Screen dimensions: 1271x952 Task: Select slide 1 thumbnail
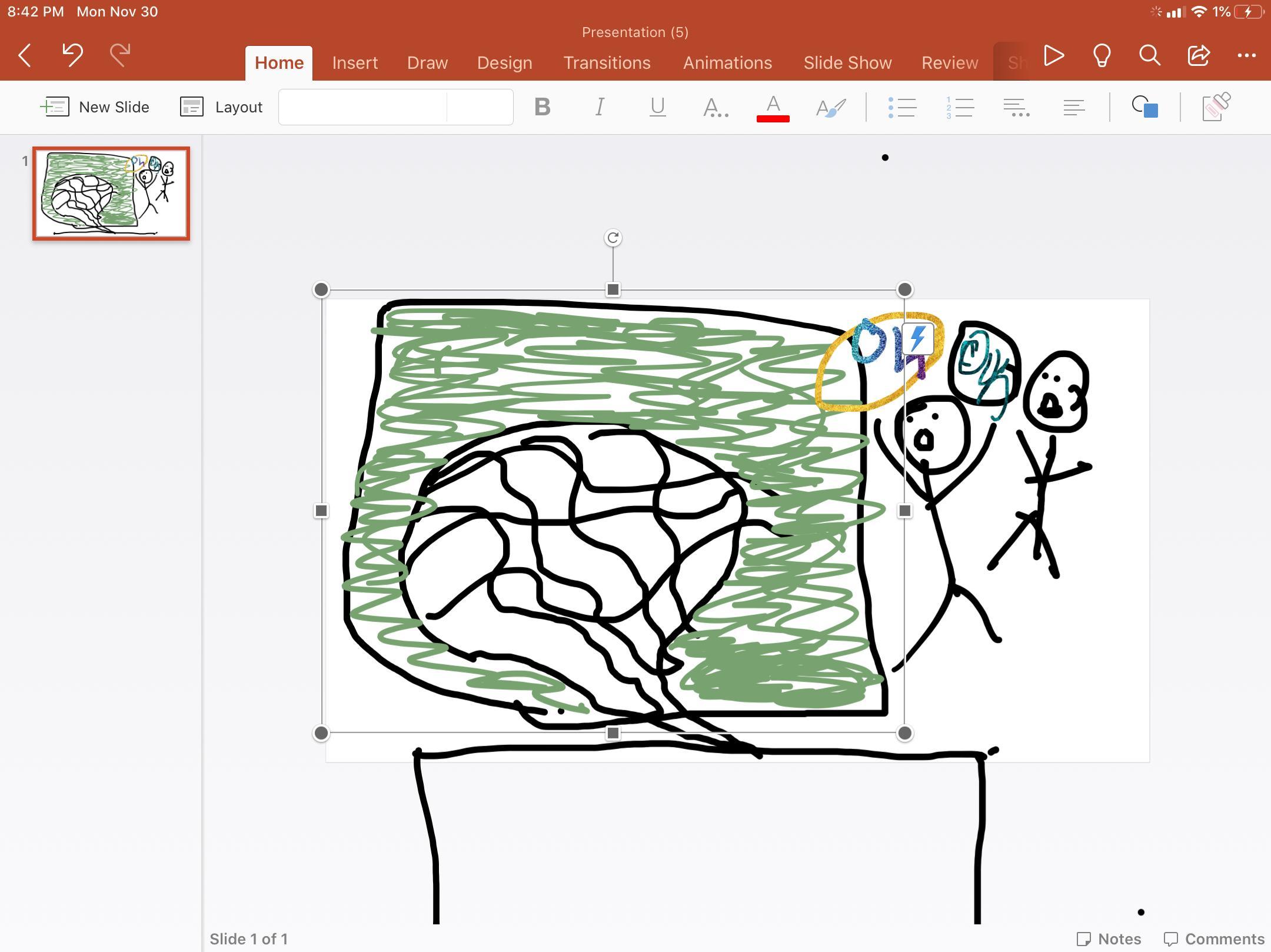pyautogui.click(x=111, y=194)
